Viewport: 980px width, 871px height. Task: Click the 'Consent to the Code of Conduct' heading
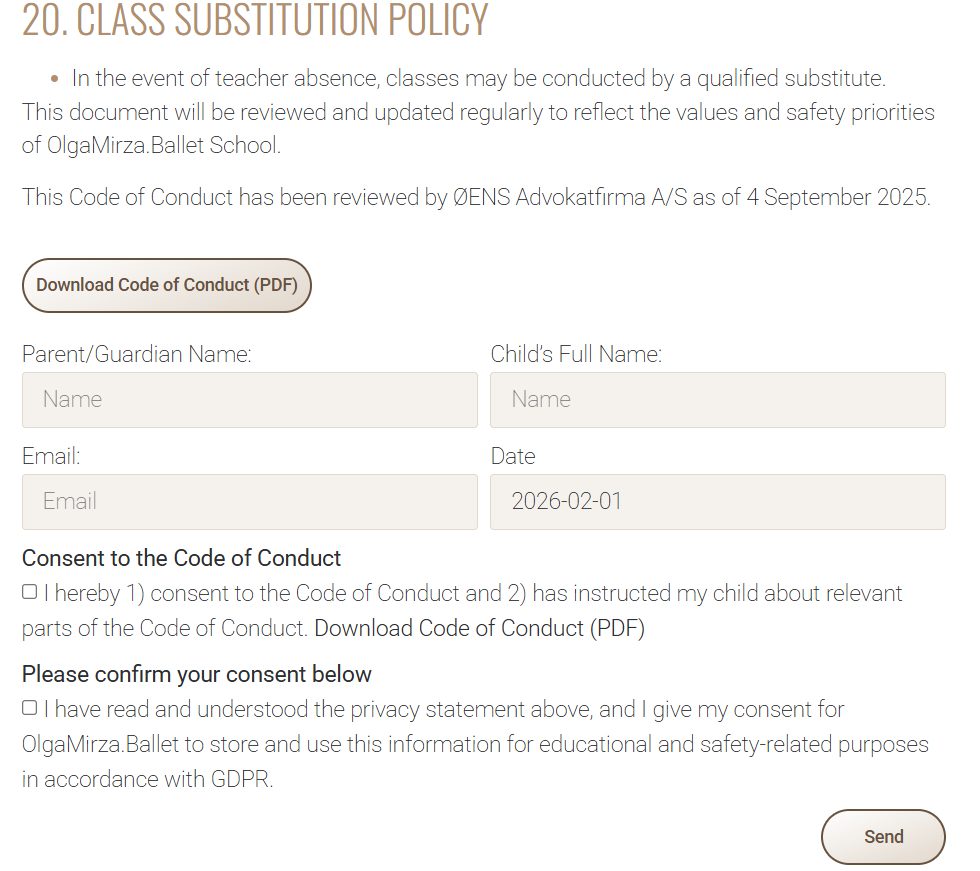[181, 558]
